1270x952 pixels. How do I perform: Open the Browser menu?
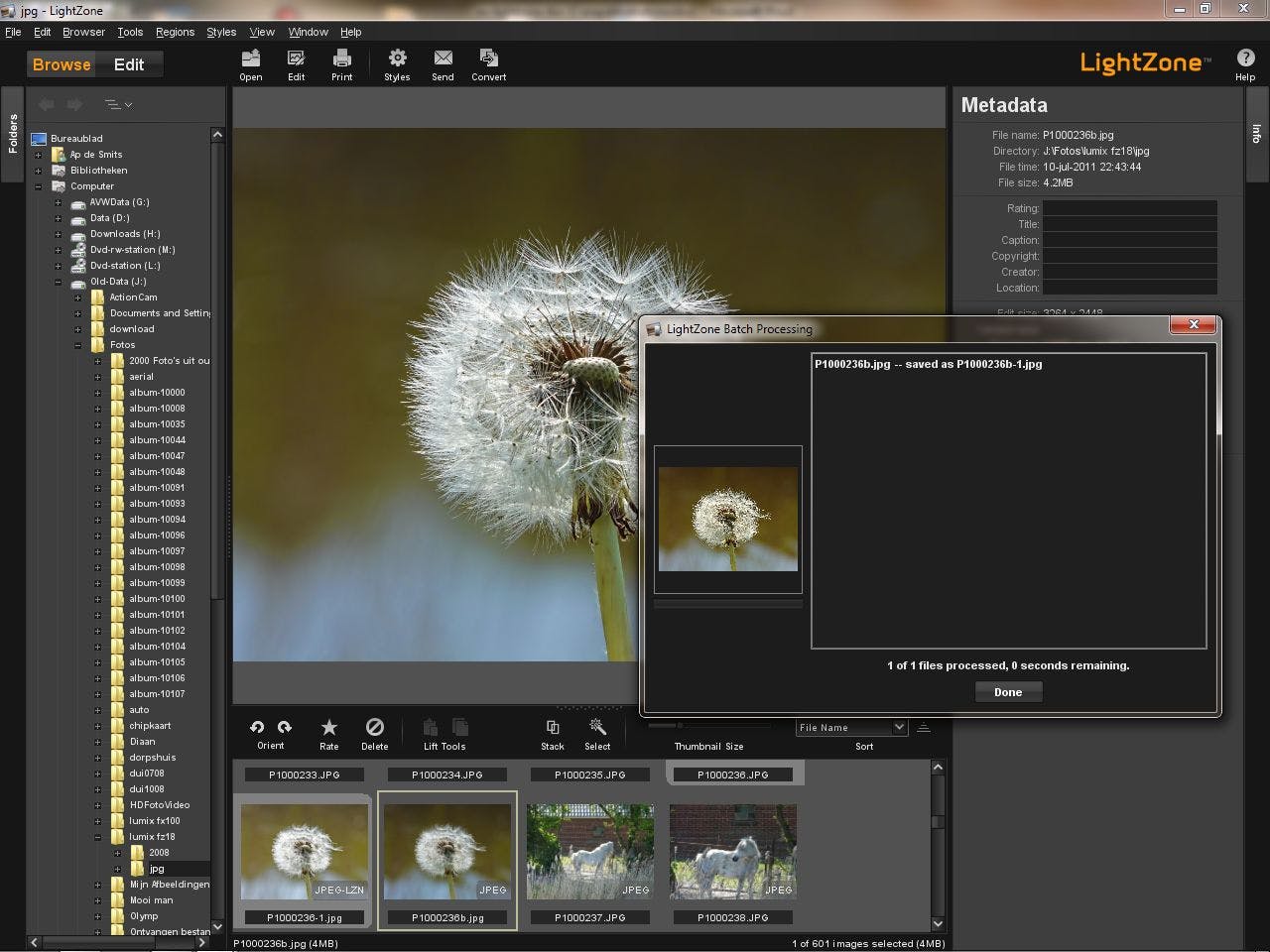(x=83, y=32)
